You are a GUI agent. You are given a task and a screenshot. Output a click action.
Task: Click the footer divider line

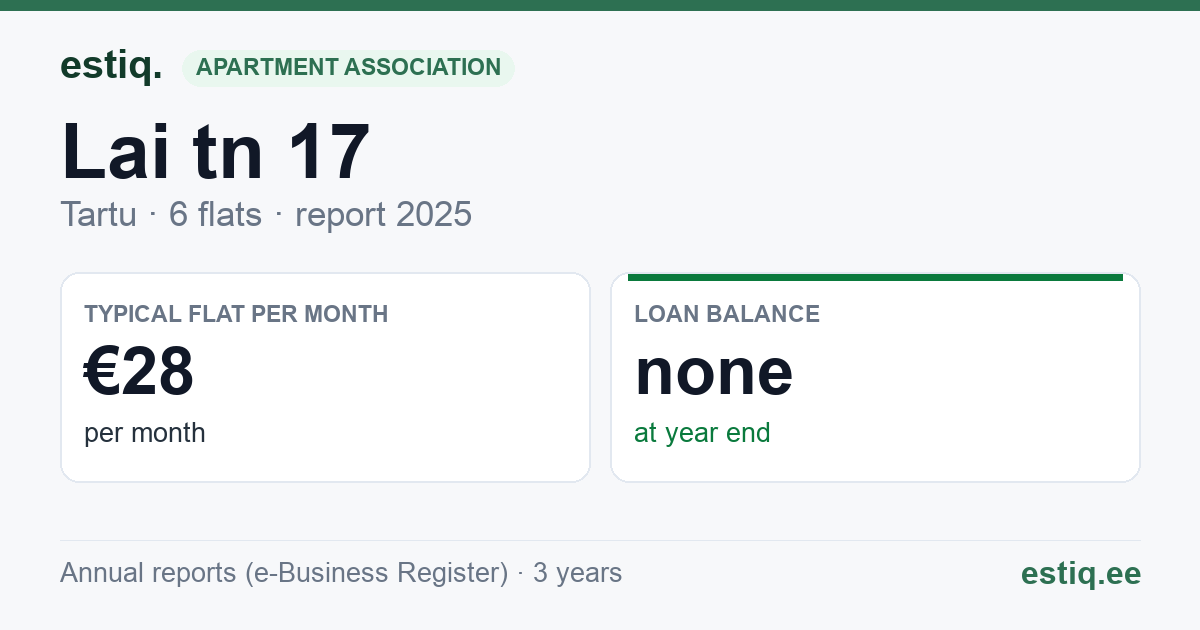600,540
